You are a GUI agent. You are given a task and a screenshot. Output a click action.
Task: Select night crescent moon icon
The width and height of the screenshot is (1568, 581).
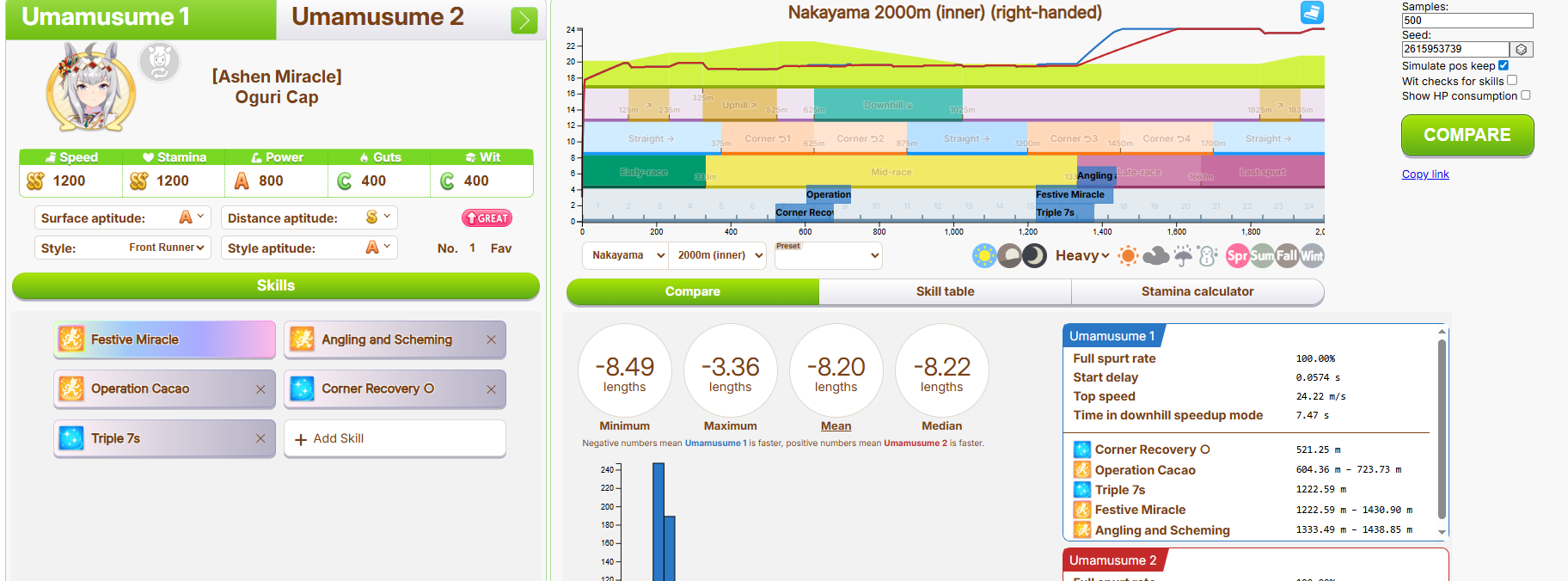[1034, 255]
